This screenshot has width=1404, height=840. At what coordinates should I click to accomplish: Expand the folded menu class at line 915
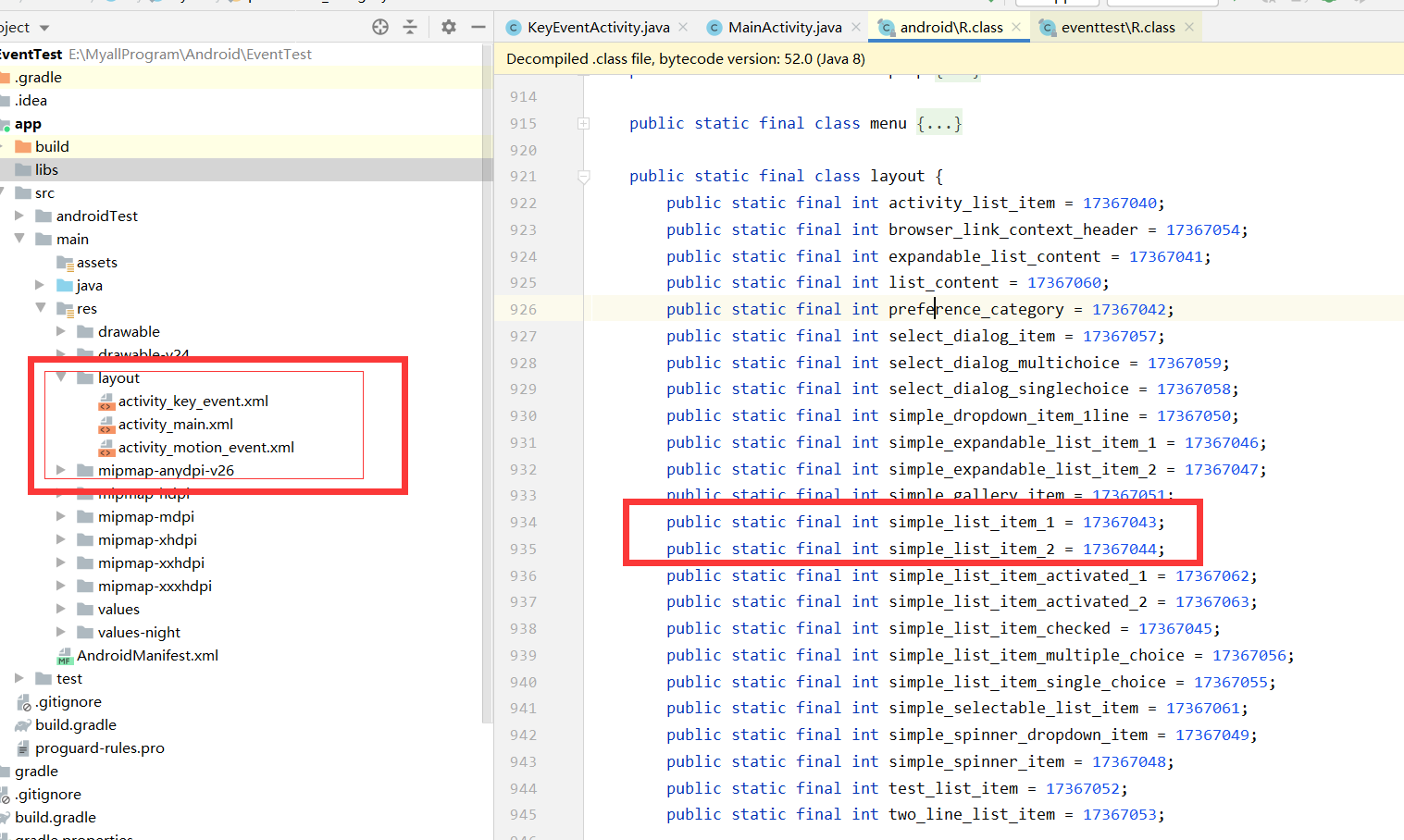[x=584, y=123]
